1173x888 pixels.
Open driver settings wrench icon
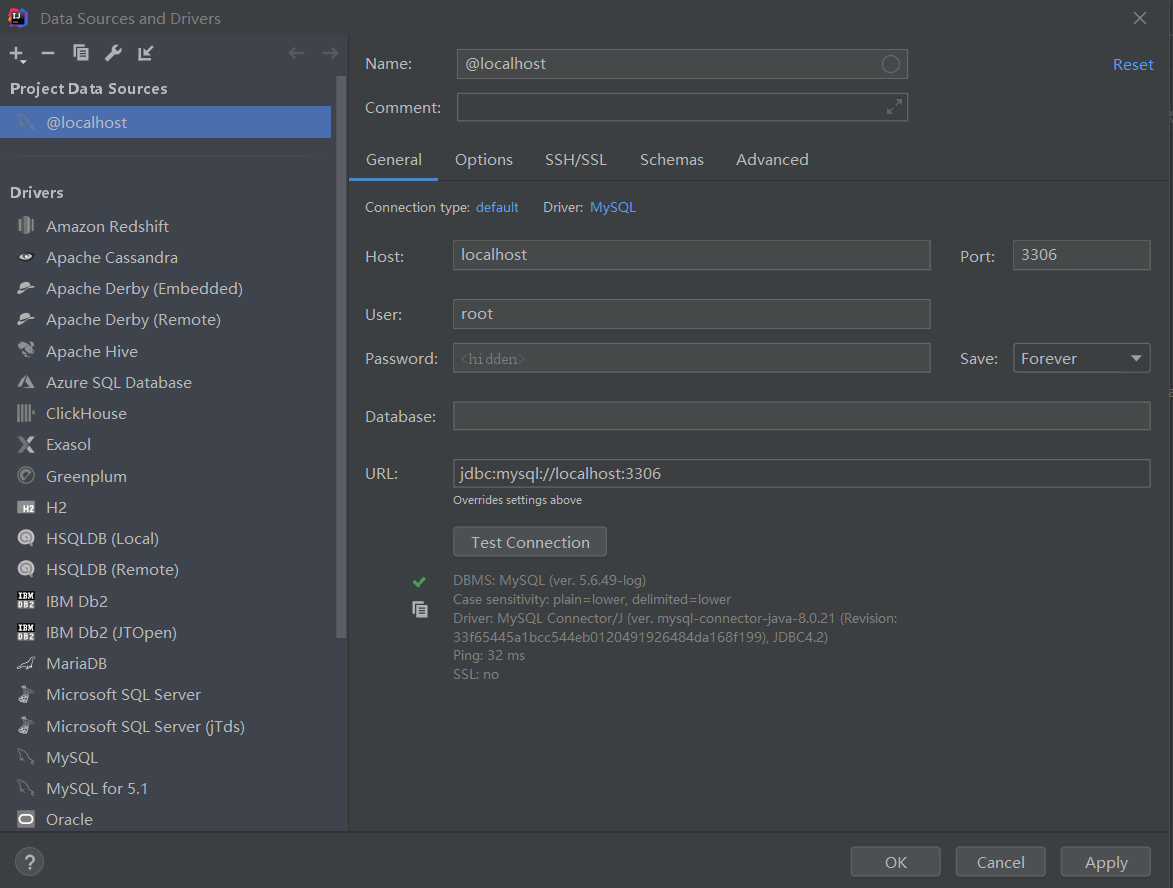pyautogui.click(x=113, y=53)
